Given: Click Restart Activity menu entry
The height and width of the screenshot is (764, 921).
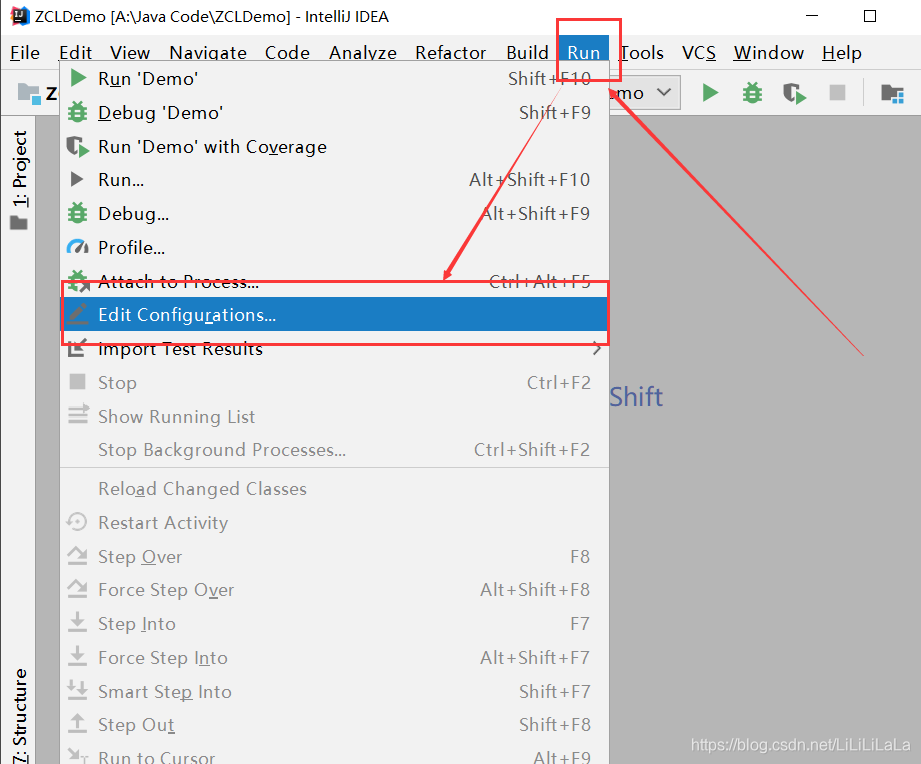Looking at the screenshot, I should click(x=334, y=523).
